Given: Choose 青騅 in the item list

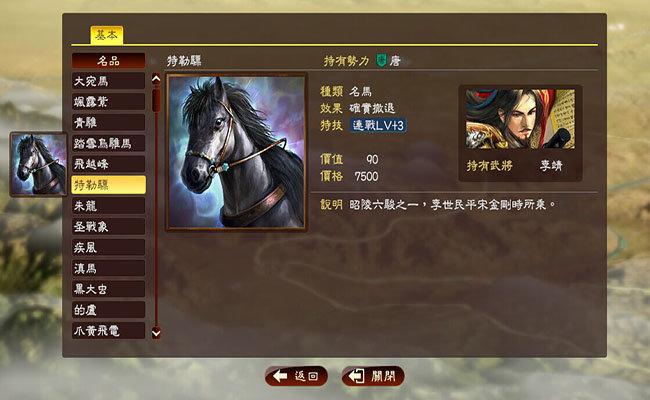Looking at the screenshot, I should click(108, 123).
